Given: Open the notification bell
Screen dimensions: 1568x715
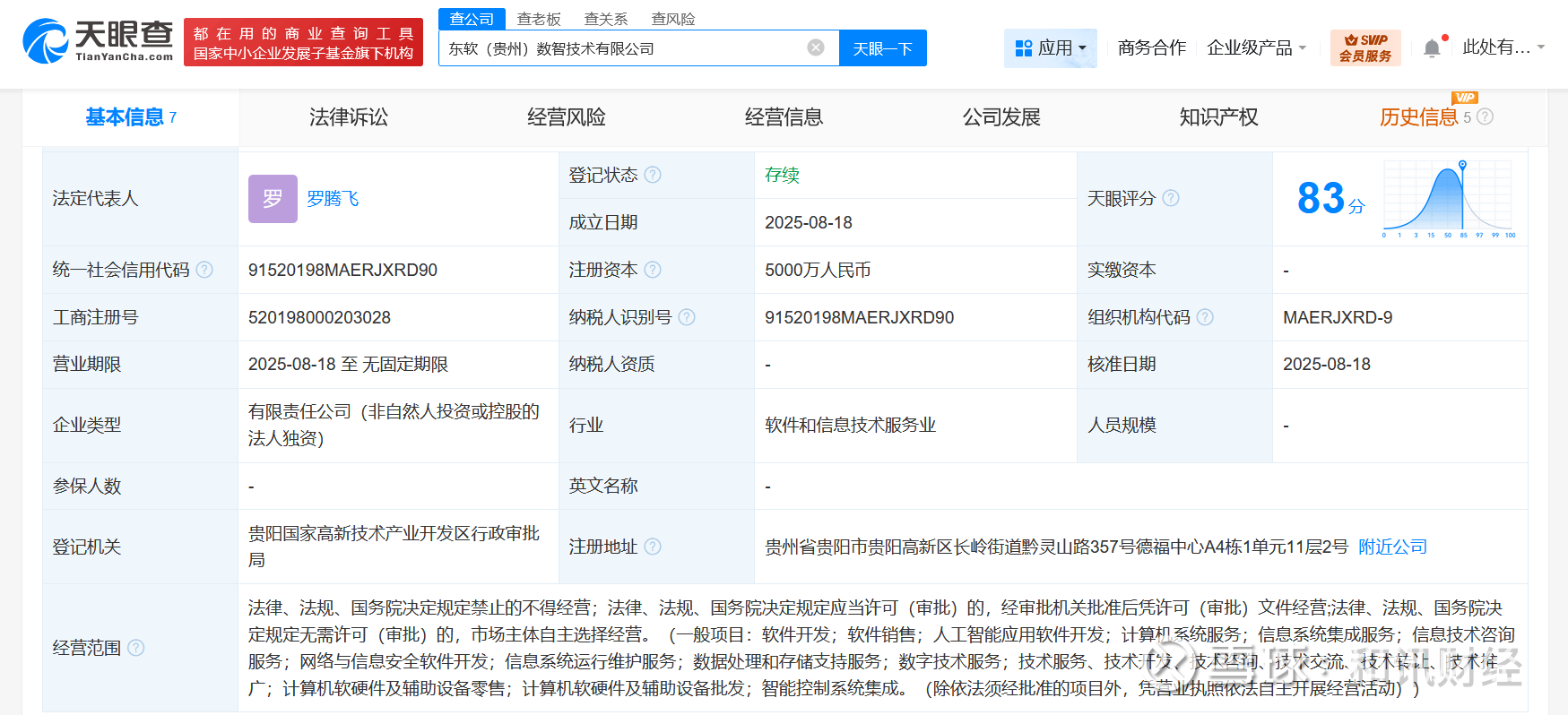Looking at the screenshot, I should (x=1433, y=47).
